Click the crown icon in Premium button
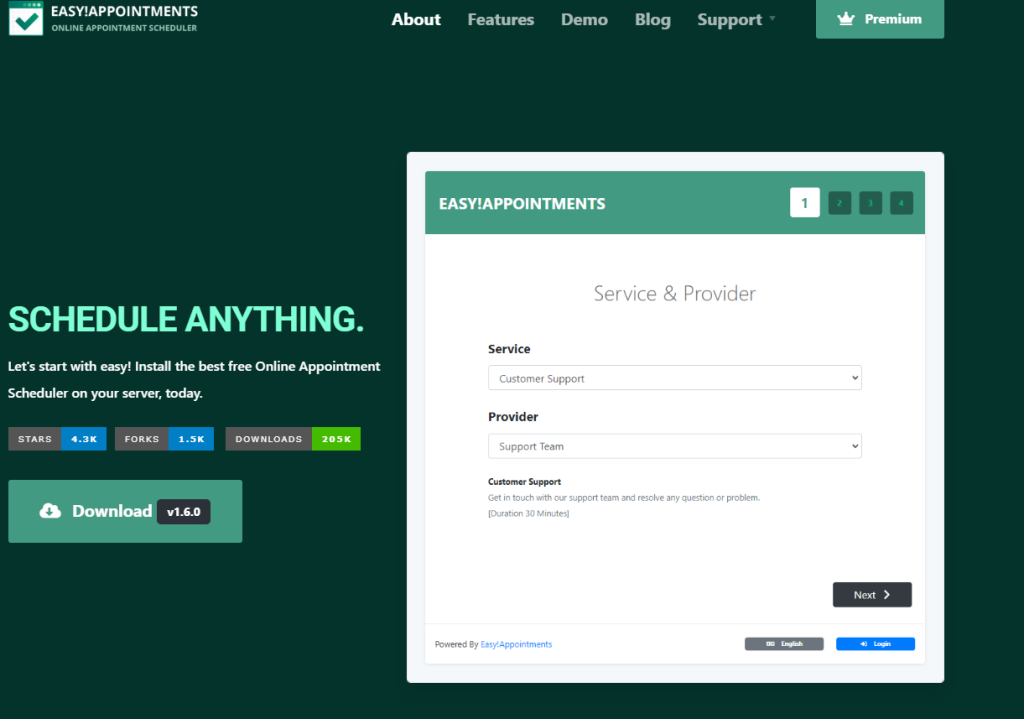Image resolution: width=1024 pixels, height=719 pixels. click(846, 19)
